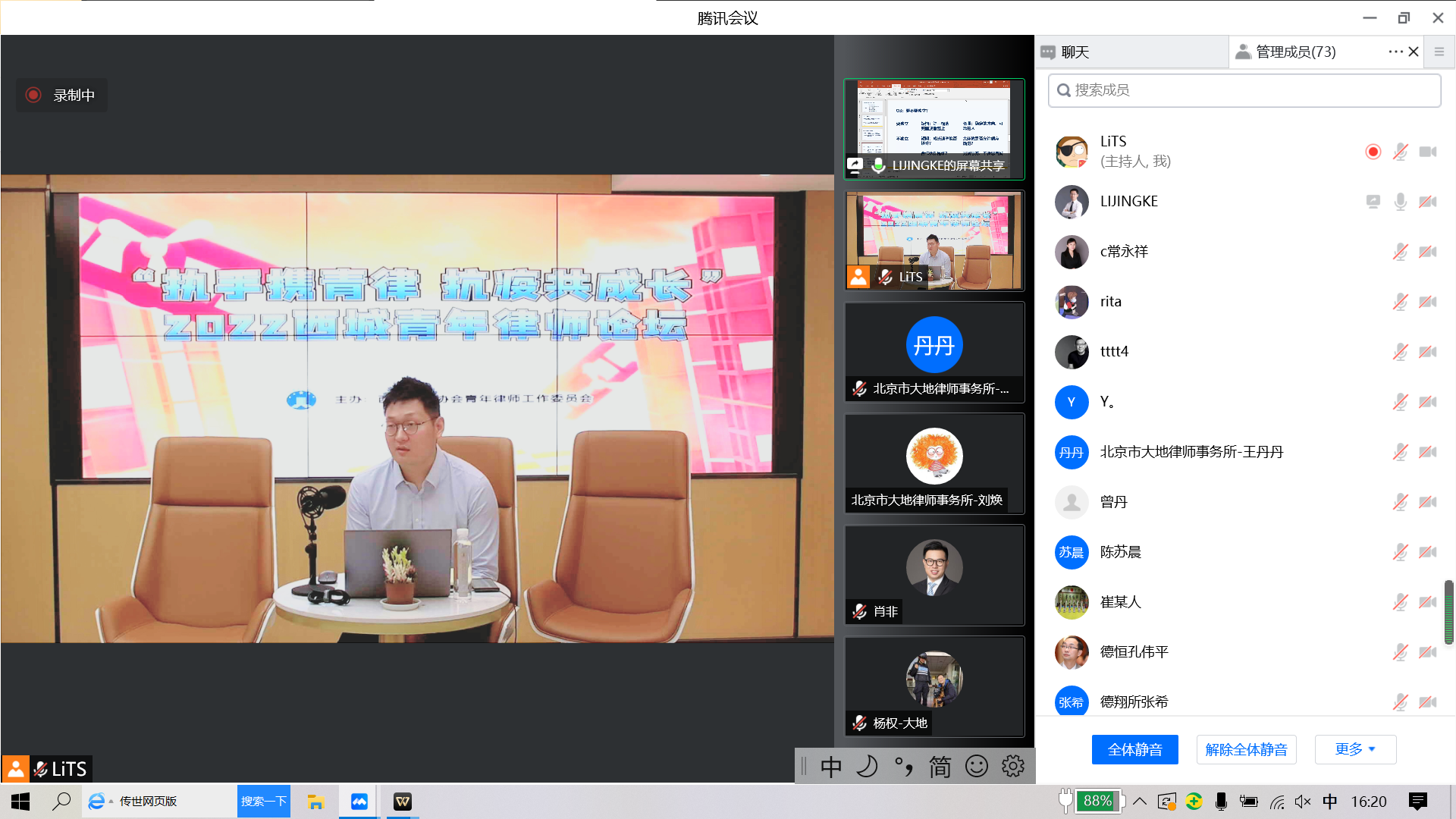Click the IME moon mode icon
This screenshot has width=1456, height=819.
[x=867, y=767]
